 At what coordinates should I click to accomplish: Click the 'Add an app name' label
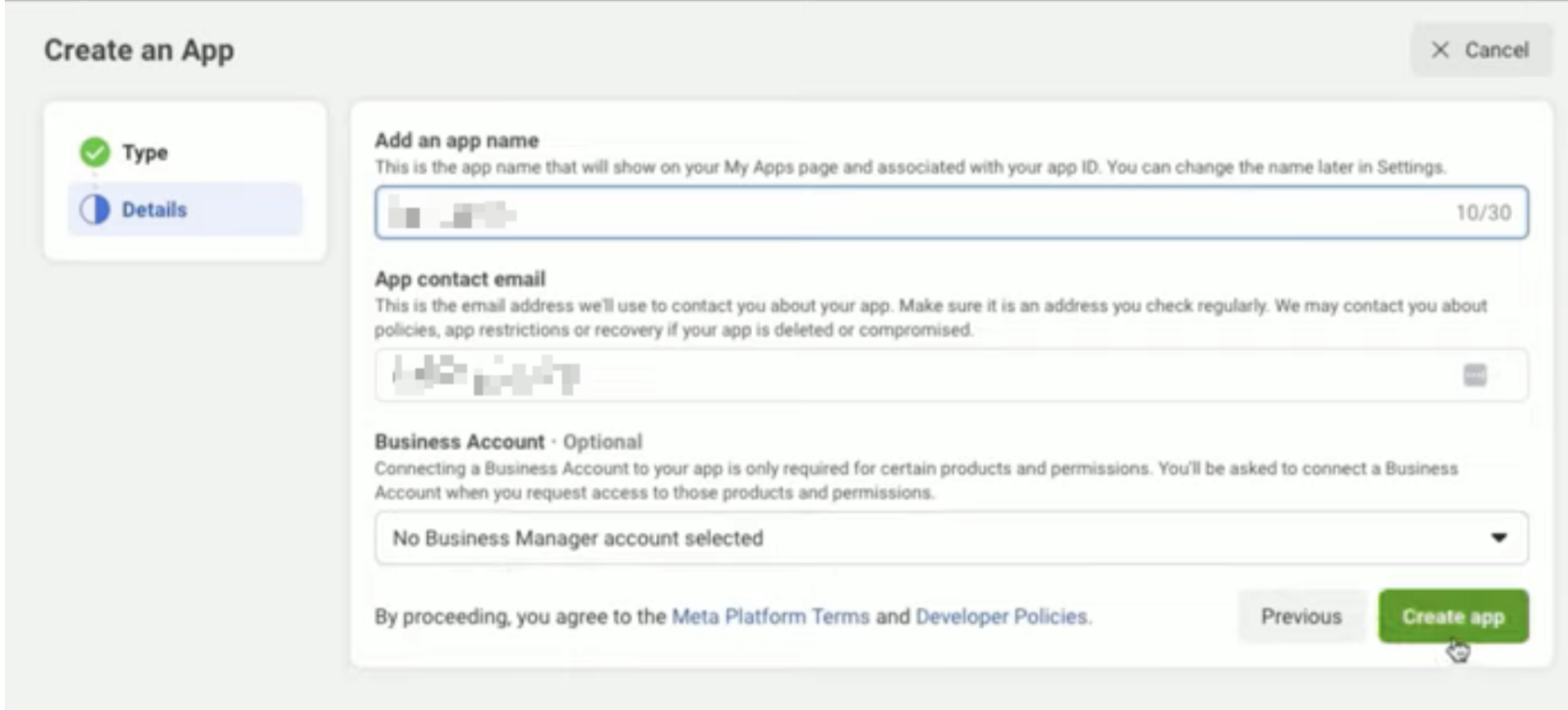point(457,141)
